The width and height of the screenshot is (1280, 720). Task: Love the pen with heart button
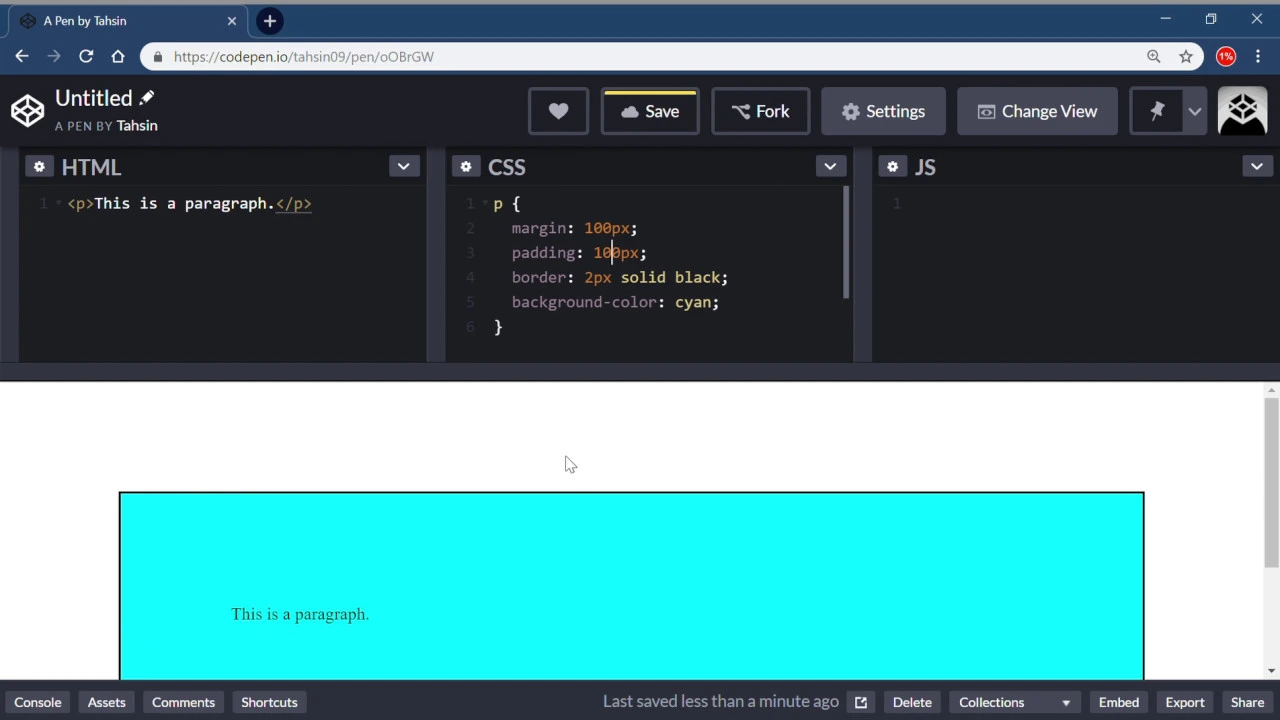click(558, 111)
